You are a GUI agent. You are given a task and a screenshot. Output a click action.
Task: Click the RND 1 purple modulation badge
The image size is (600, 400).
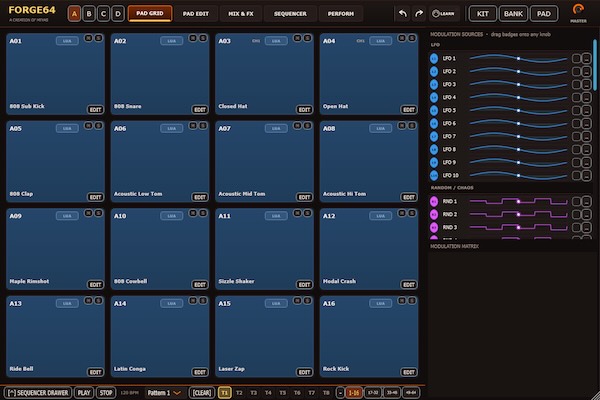[x=434, y=201]
